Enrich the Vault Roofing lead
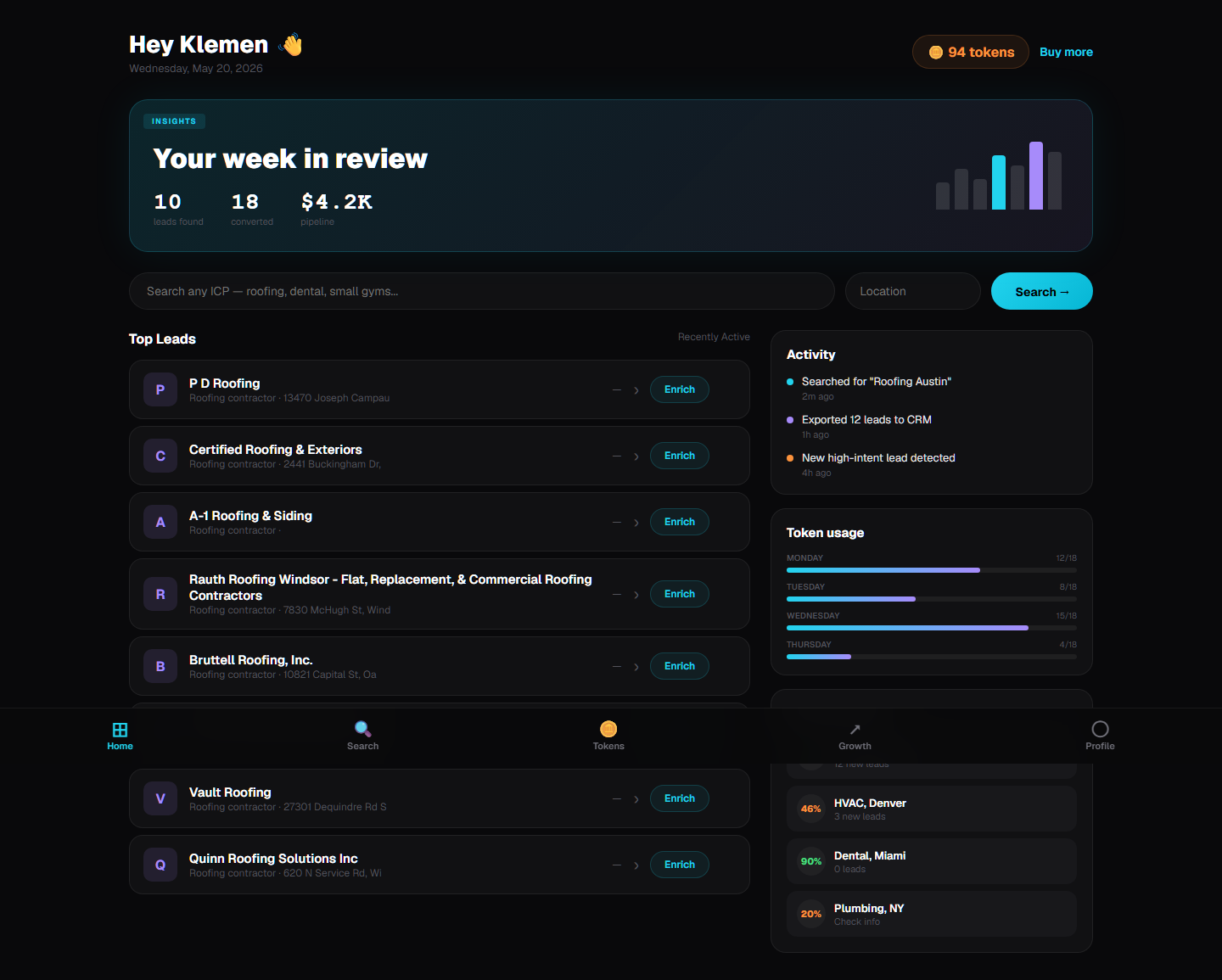The height and width of the screenshot is (980, 1222). click(680, 798)
